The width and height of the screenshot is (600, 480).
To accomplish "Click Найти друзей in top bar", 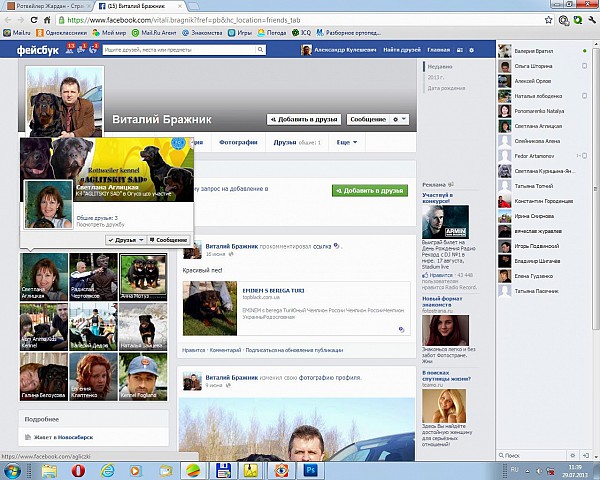I will tap(402, 50).
